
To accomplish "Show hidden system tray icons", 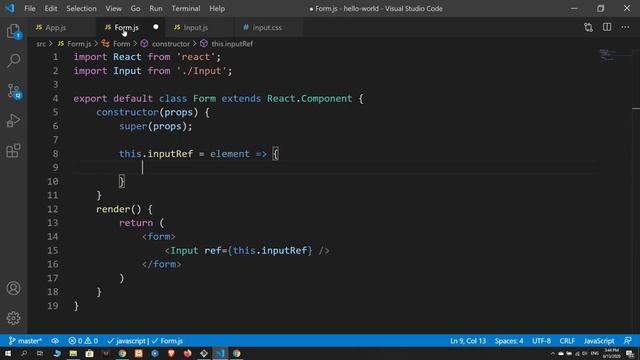I will 553,354.
